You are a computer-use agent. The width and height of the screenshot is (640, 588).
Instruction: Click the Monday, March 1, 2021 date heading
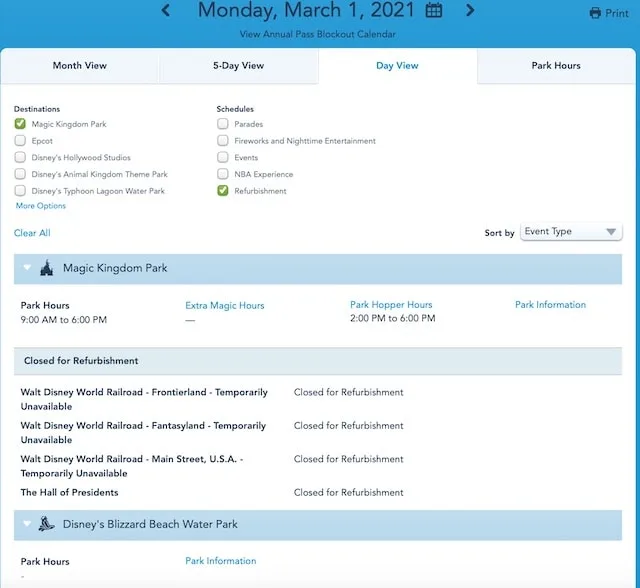point(306,10)
